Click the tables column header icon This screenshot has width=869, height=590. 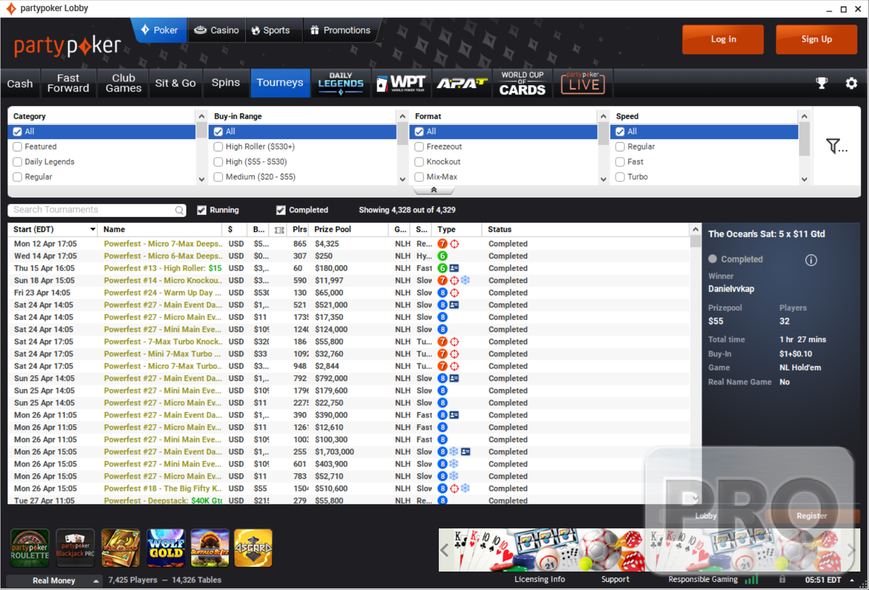click(x=279, y=230)
